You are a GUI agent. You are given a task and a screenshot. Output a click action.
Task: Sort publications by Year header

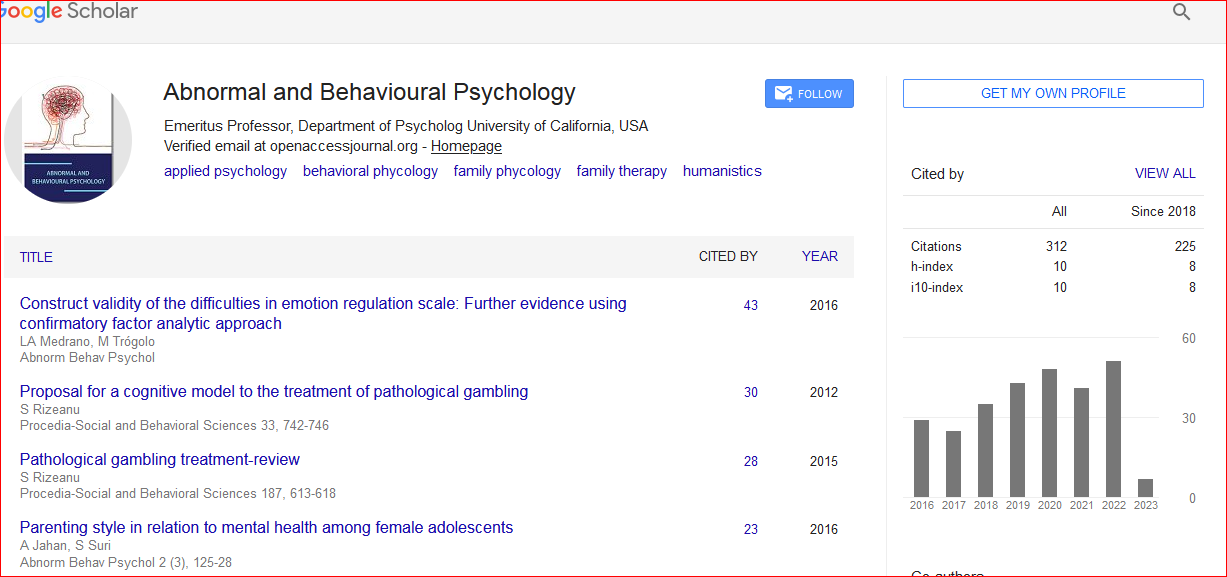819,256
